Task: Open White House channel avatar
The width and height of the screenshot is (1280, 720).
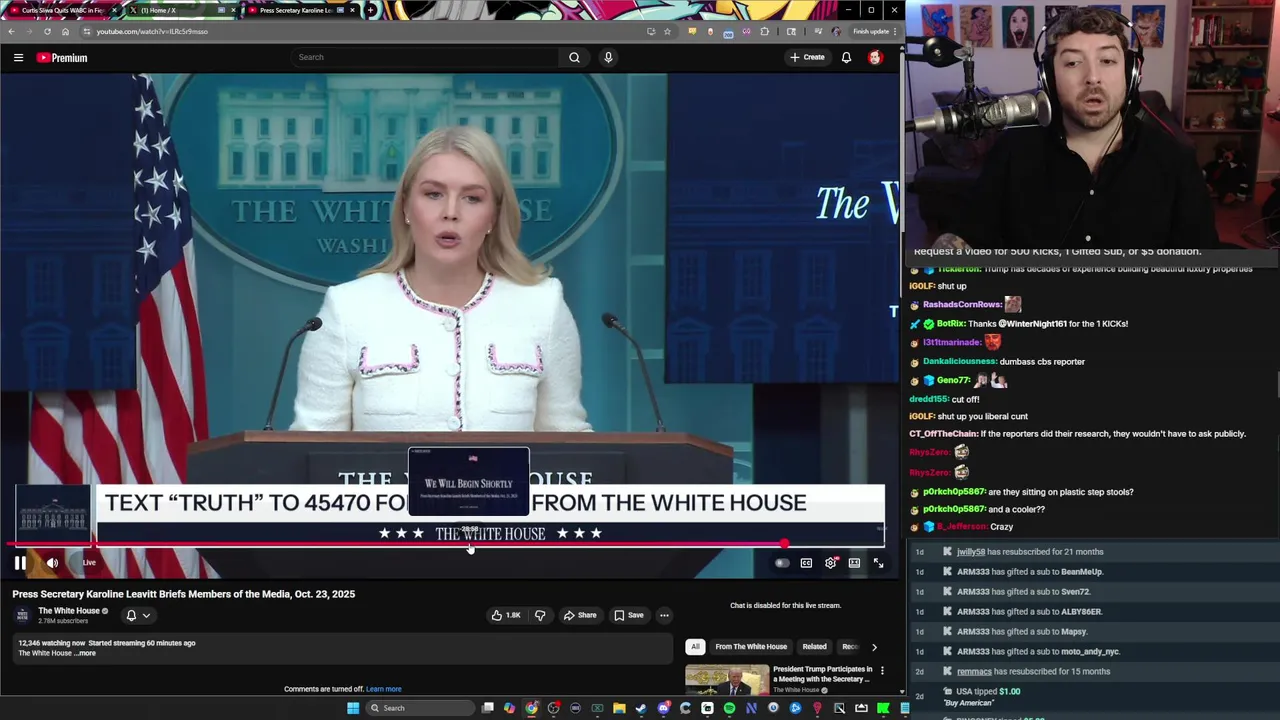Action: (x=23, y=615)
